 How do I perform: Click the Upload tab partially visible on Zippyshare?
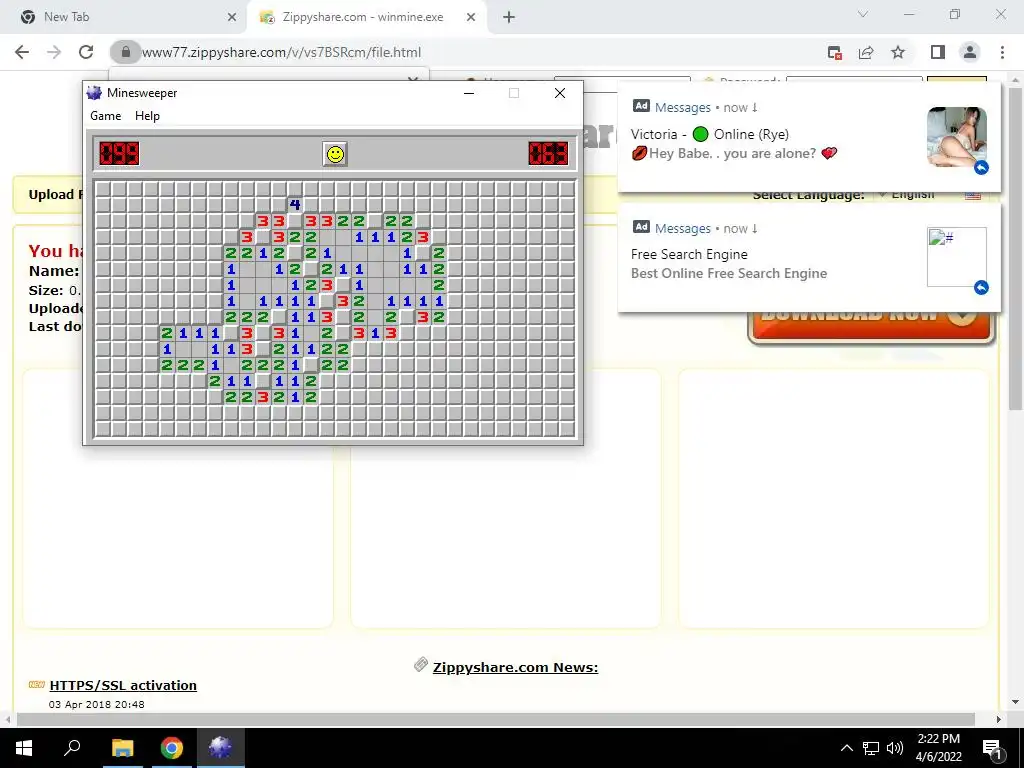(55, 195)
